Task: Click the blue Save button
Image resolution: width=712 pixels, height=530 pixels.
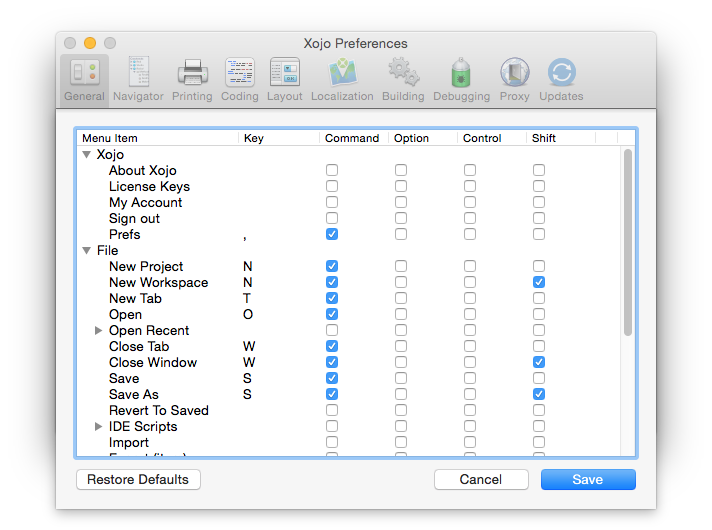Action: coord(588,480)
